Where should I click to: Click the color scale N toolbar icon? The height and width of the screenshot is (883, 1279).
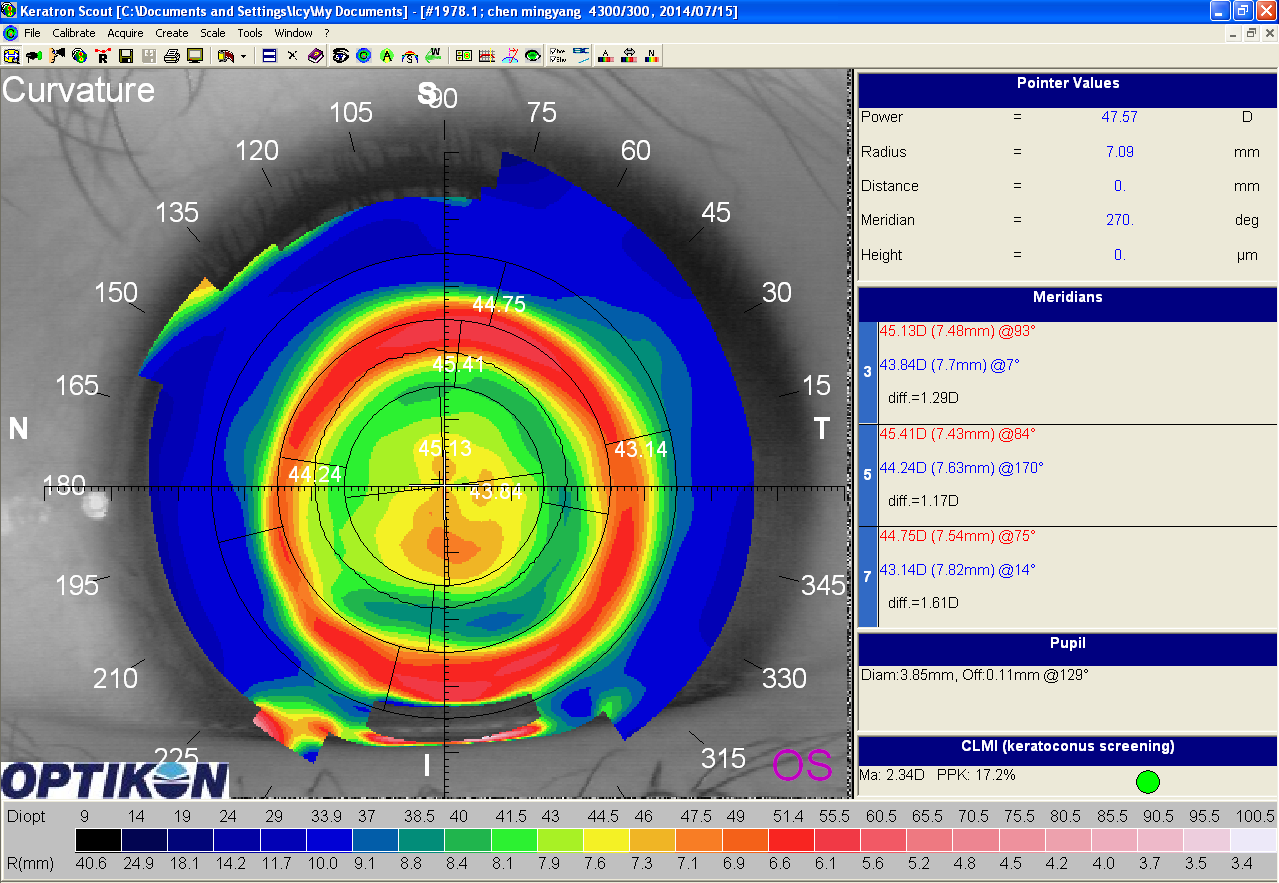[652, 55]
